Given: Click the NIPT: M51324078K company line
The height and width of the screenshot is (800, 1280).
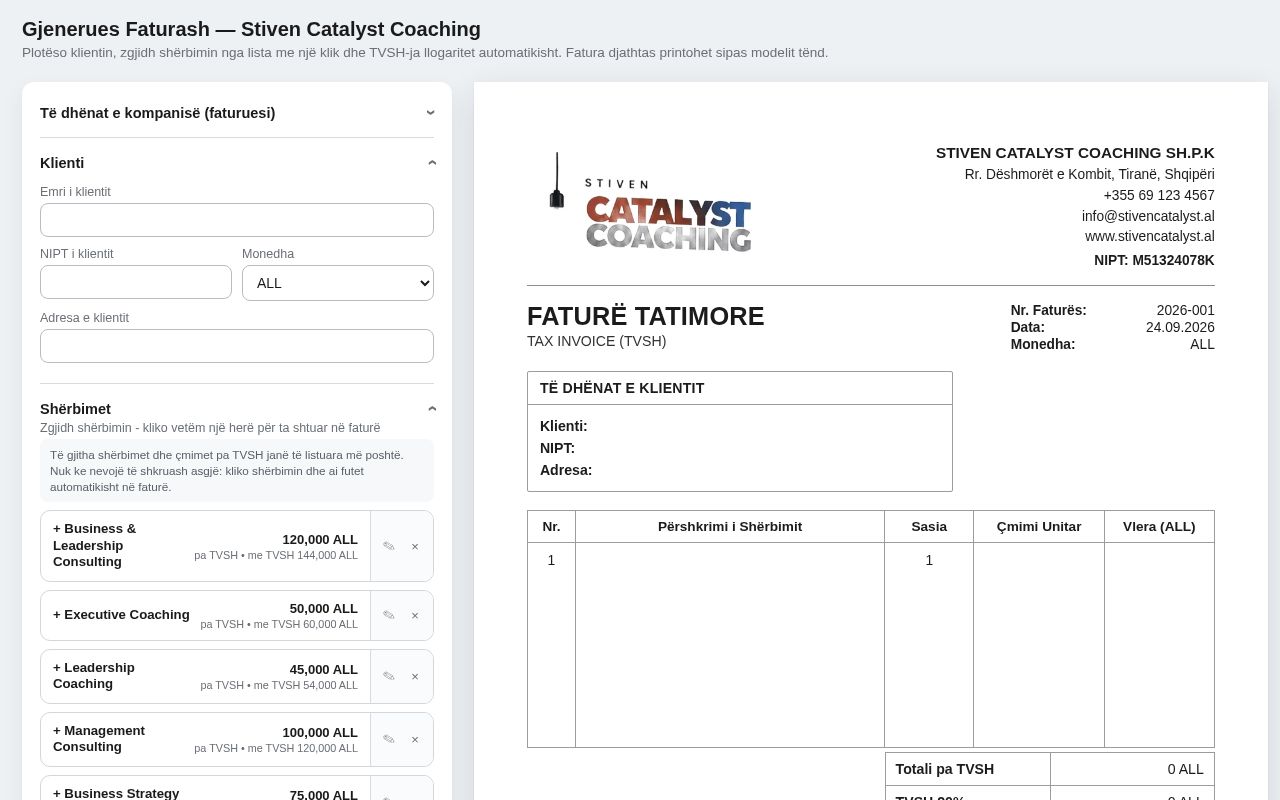Looking at the screenshot, I should tap(1154, 260).
